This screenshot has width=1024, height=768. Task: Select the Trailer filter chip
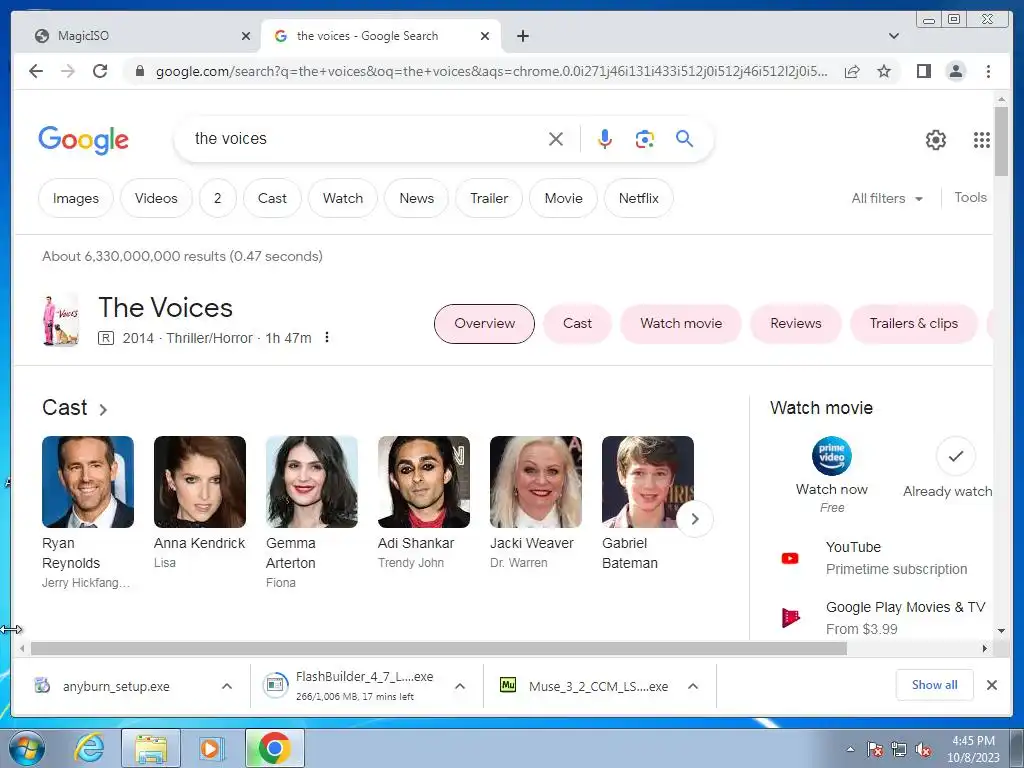click(489, 199)
